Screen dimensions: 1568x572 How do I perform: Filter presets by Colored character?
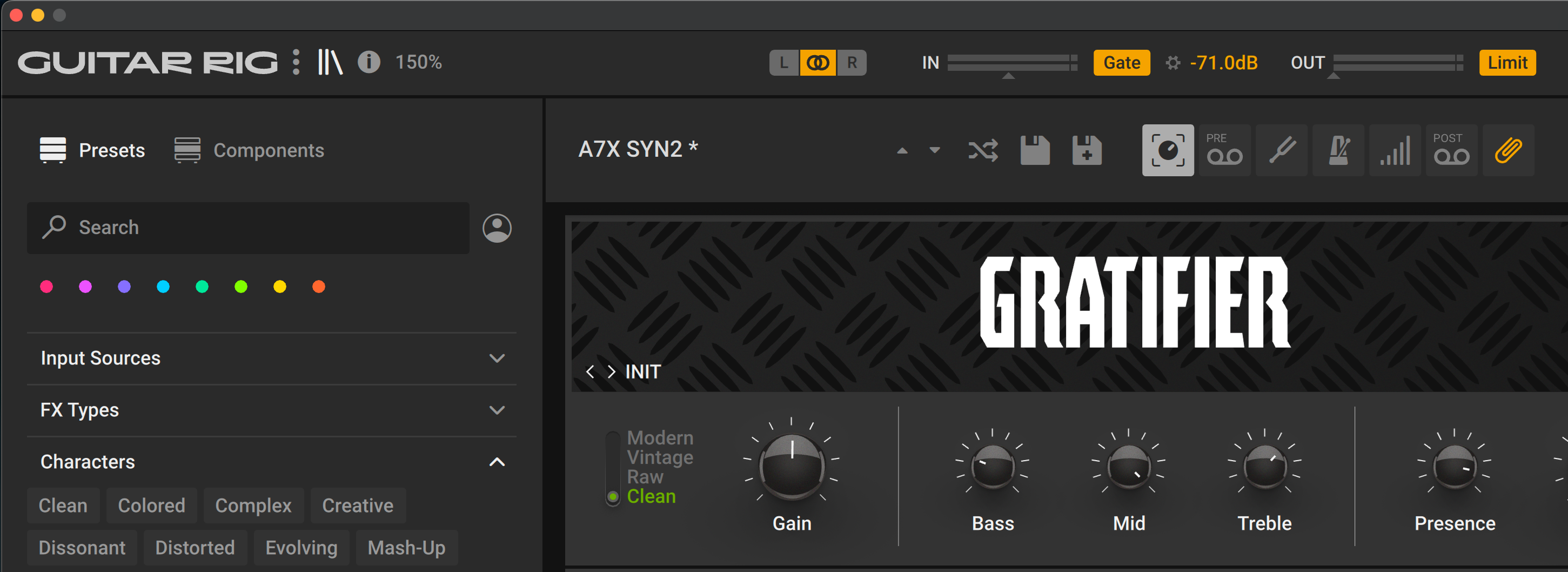coord(152,506)
